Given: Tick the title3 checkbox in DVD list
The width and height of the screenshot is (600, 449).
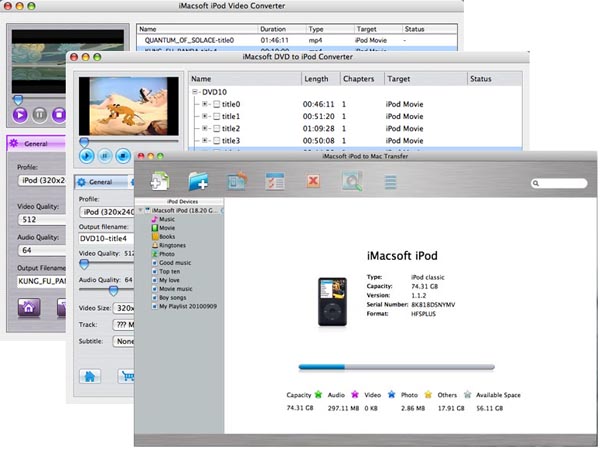Looking at the screenshot, I should [217, 141].
